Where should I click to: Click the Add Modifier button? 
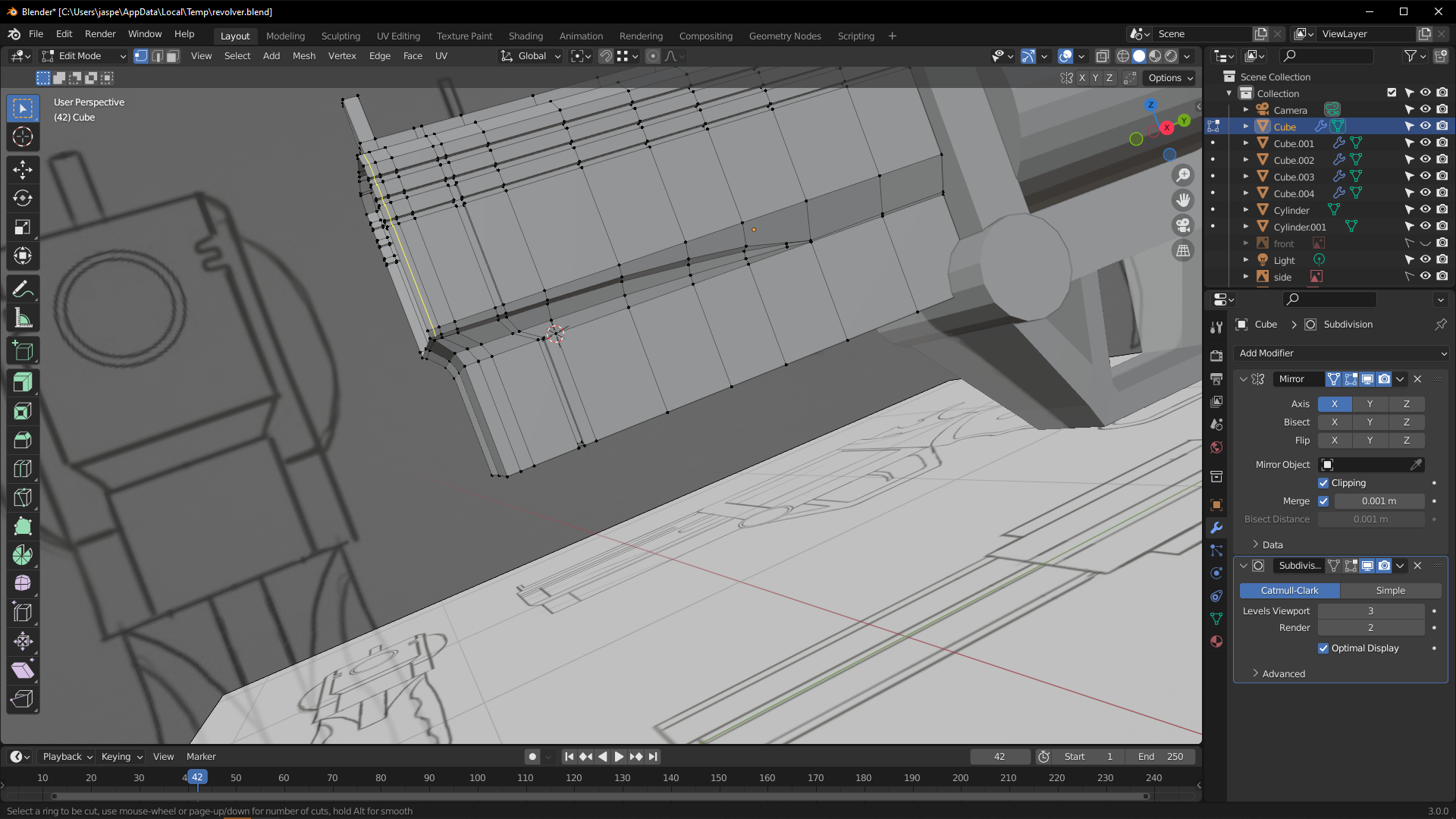point(1341,353)
